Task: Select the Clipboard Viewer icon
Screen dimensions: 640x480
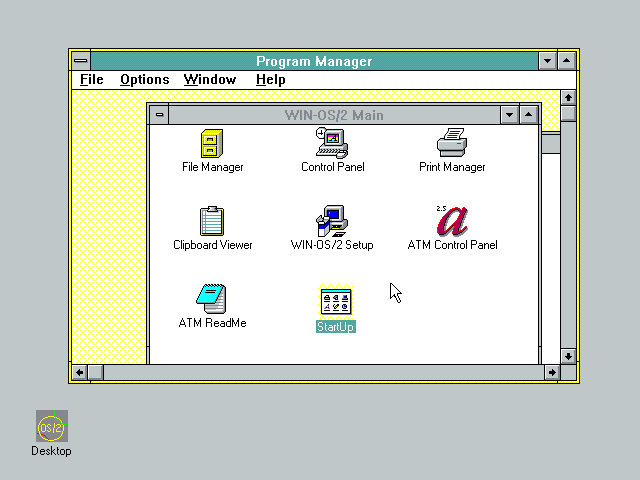Action: 212,221
